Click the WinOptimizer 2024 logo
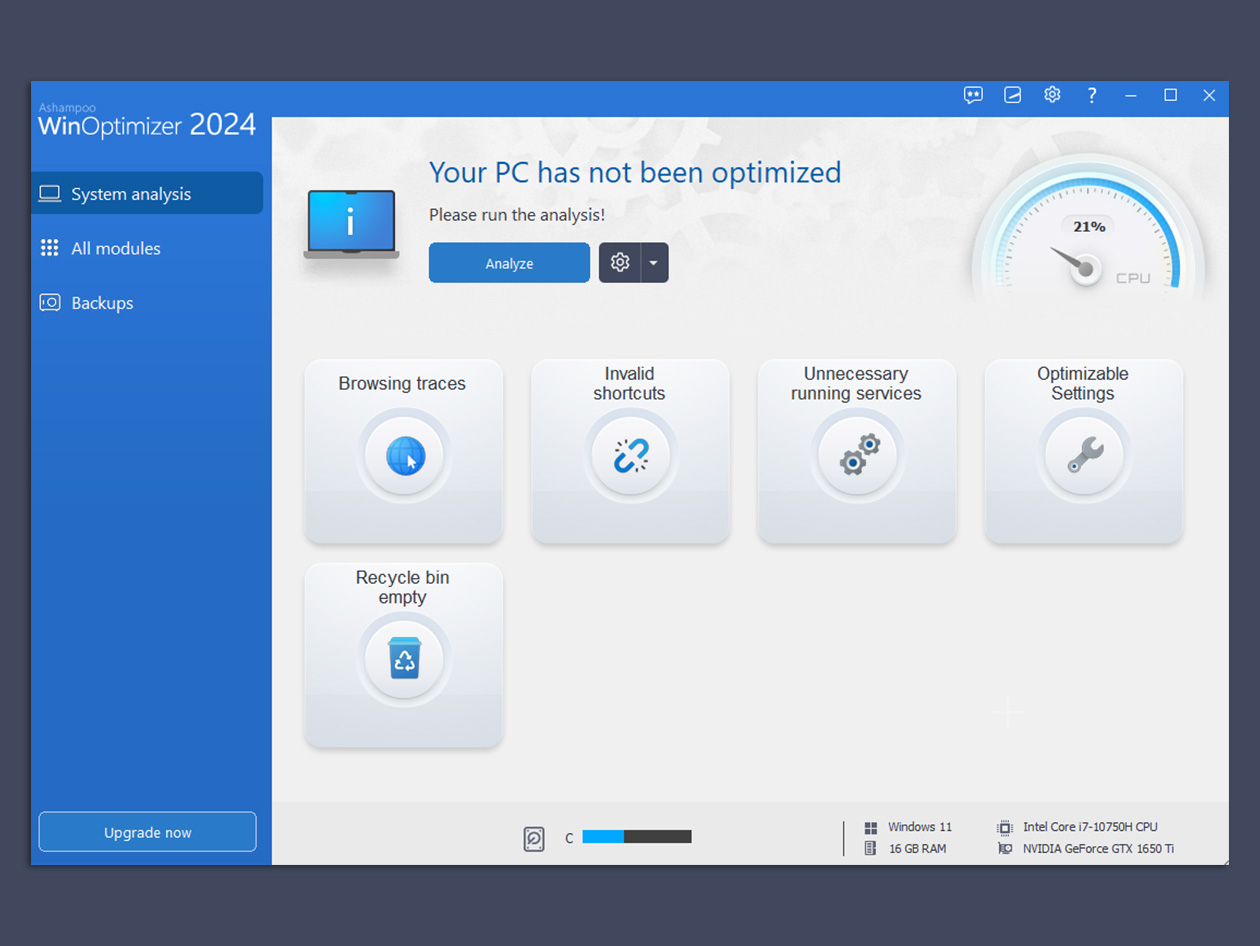The image size is (1260, 946). pos(147,121)
